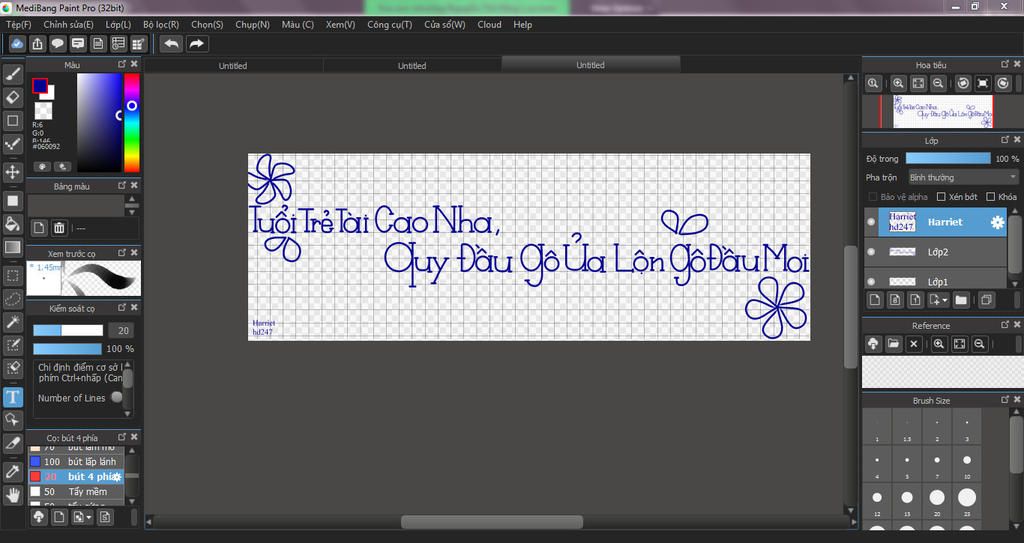The image size is (1024, 543).
Task: Select the bút lấp lánh brush
Action: pyautogui.click(x=76, y=461)
